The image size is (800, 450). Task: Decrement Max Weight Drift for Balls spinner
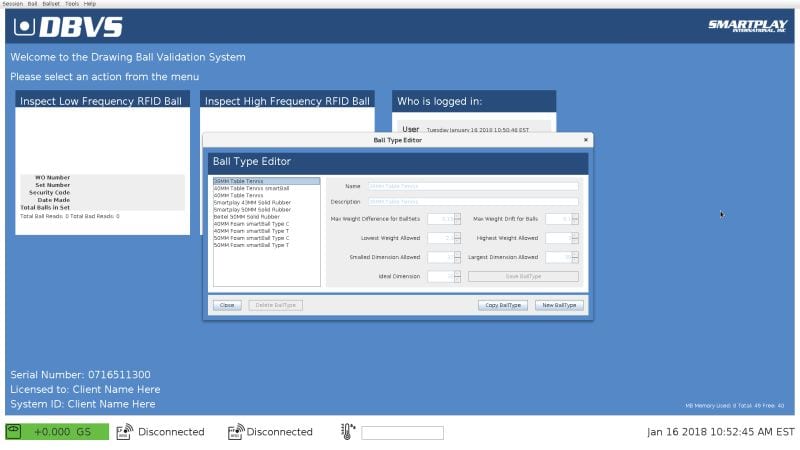575,221
